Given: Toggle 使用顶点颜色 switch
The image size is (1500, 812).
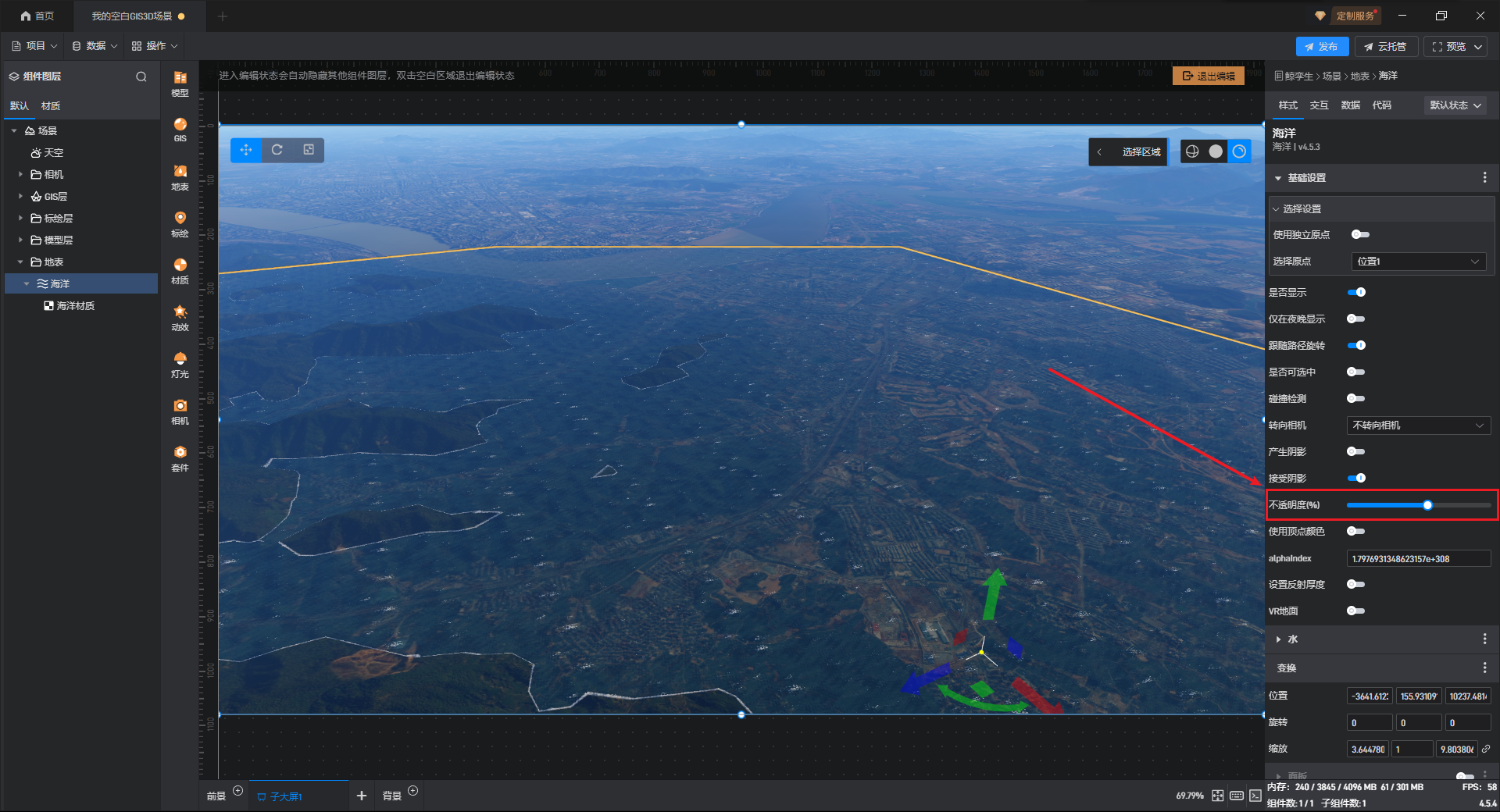Looking at the screenshot, I should (x=1356, y=531).
